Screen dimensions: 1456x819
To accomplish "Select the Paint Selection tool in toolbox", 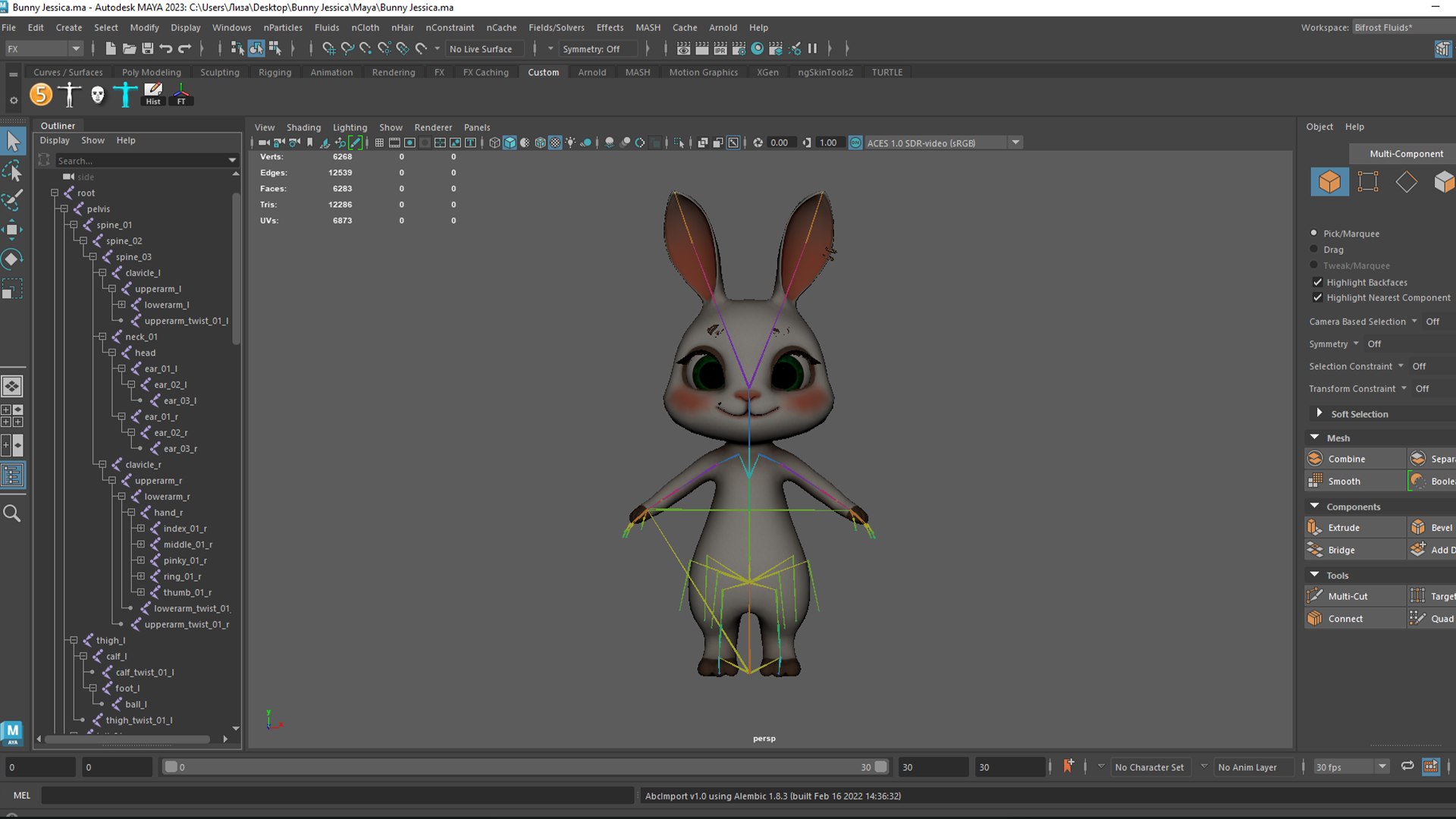I will tap(13, 200).
